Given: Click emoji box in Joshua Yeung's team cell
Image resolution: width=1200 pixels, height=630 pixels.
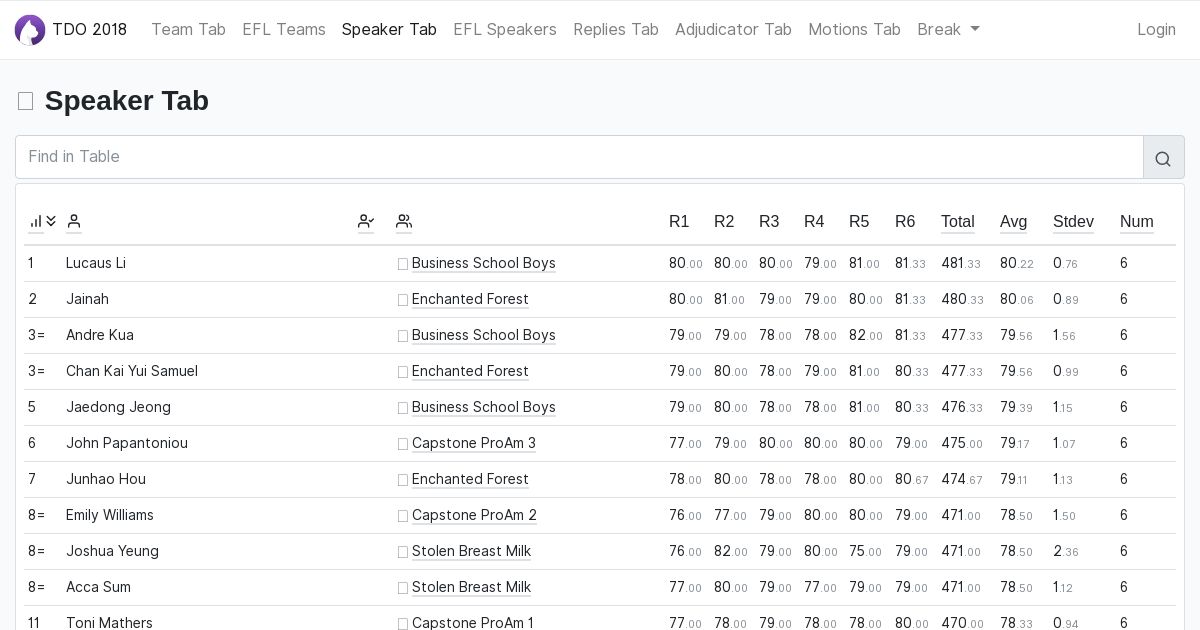Looking at the screenshot, I should click(x=403, y=552).
